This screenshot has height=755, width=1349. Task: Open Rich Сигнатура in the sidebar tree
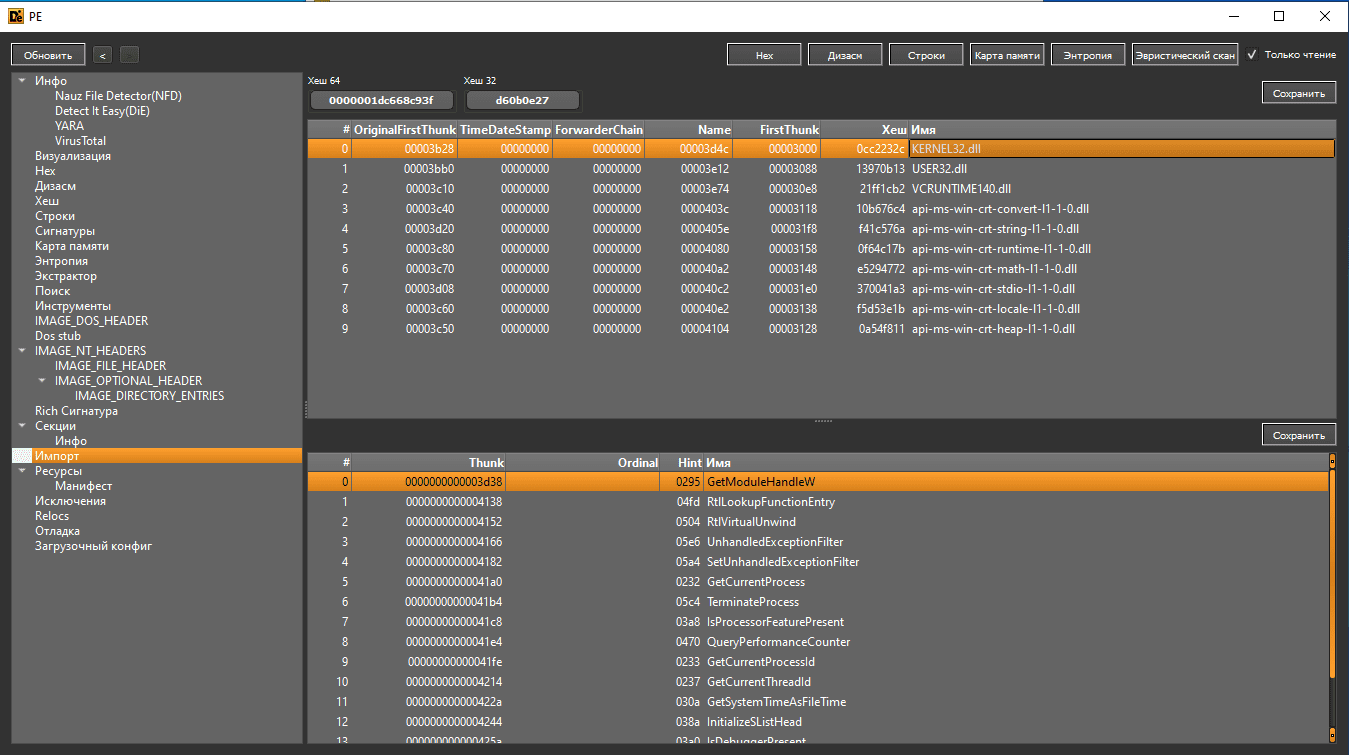(x=76, y=411)
